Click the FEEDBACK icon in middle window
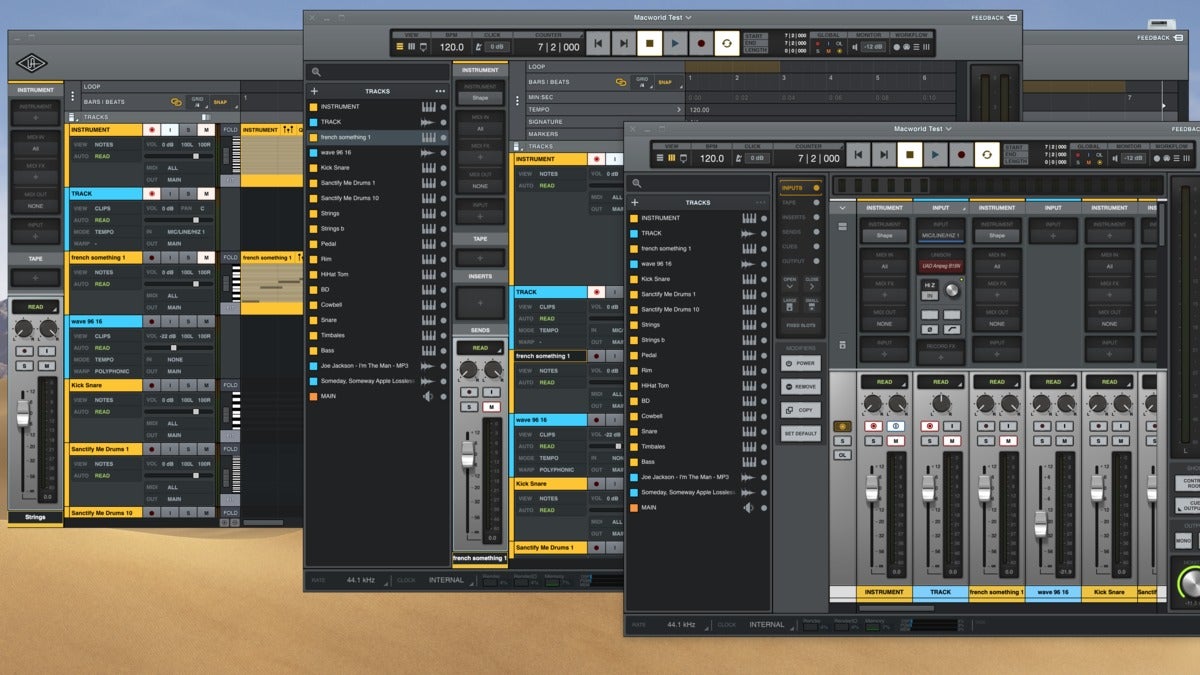The width and height of the screenshot is (1200, 675). click(x=1011, y=18)
